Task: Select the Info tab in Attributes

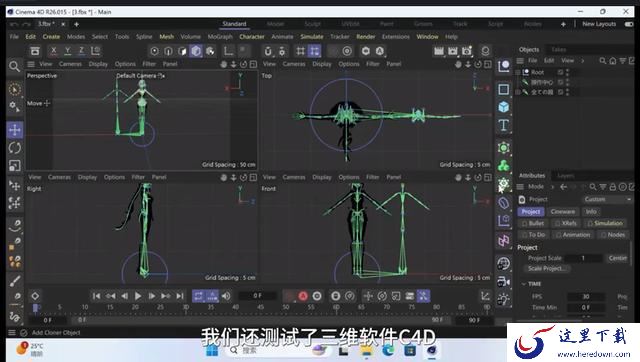Action: point(591,211)
